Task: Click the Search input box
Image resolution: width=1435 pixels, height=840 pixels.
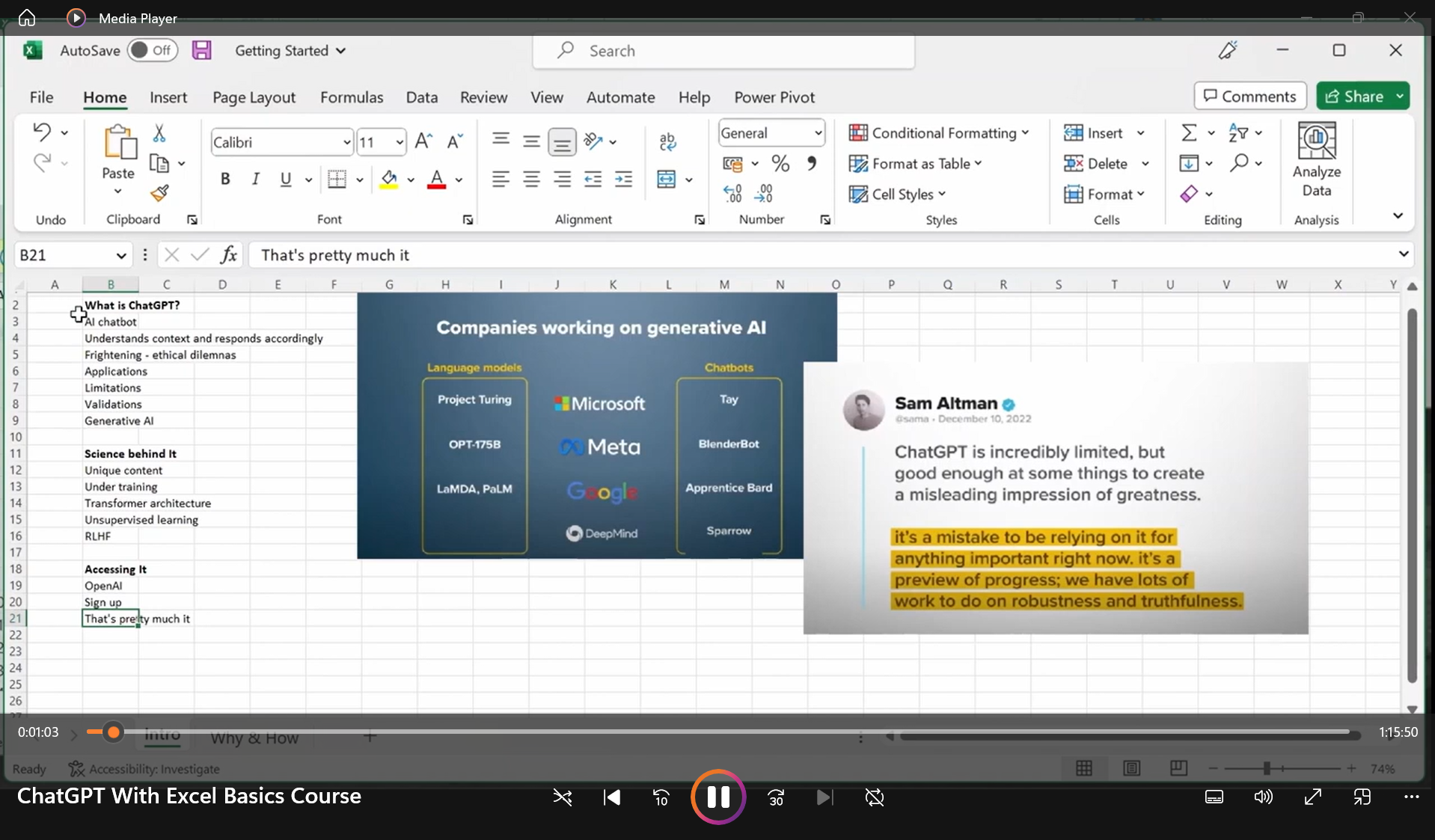Action: point(723,51)
